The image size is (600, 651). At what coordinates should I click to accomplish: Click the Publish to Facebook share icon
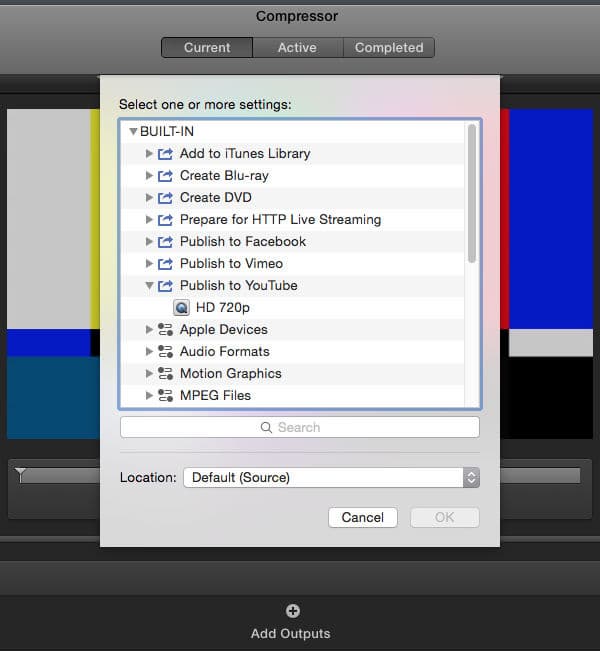pos(165,242)
